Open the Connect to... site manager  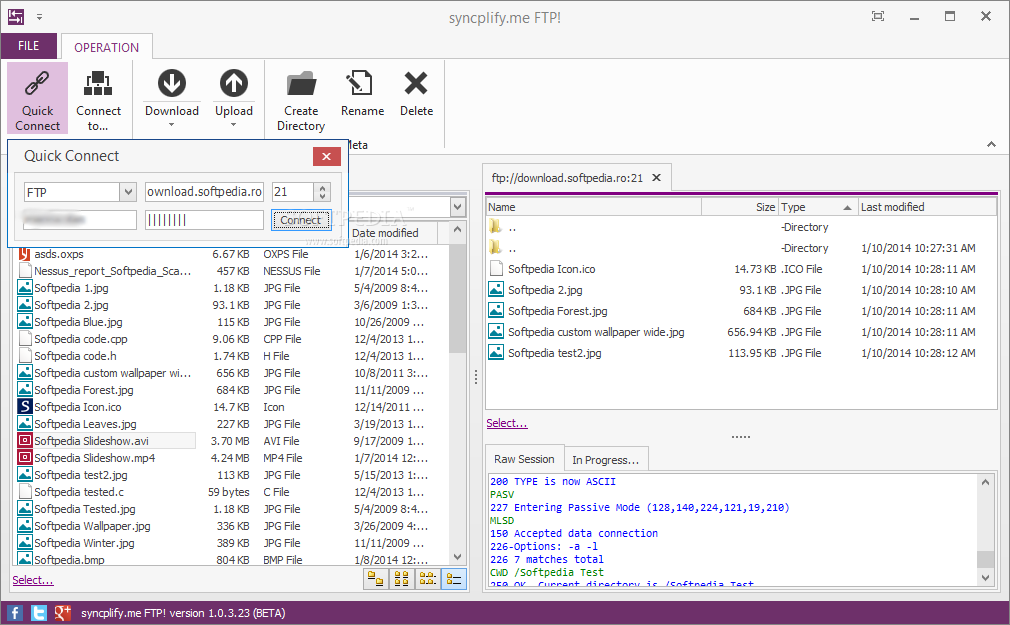pos(98,98)
